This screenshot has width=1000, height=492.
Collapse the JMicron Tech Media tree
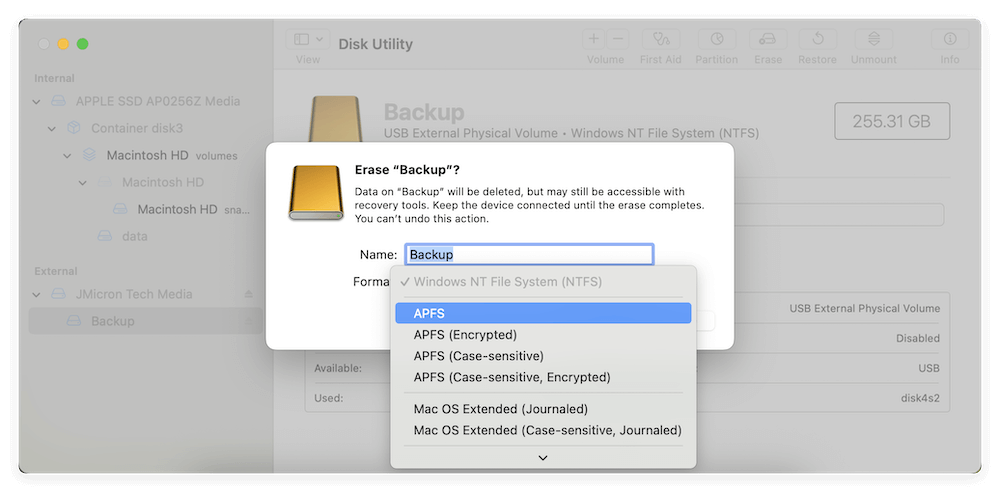click(x=37, y=294)
